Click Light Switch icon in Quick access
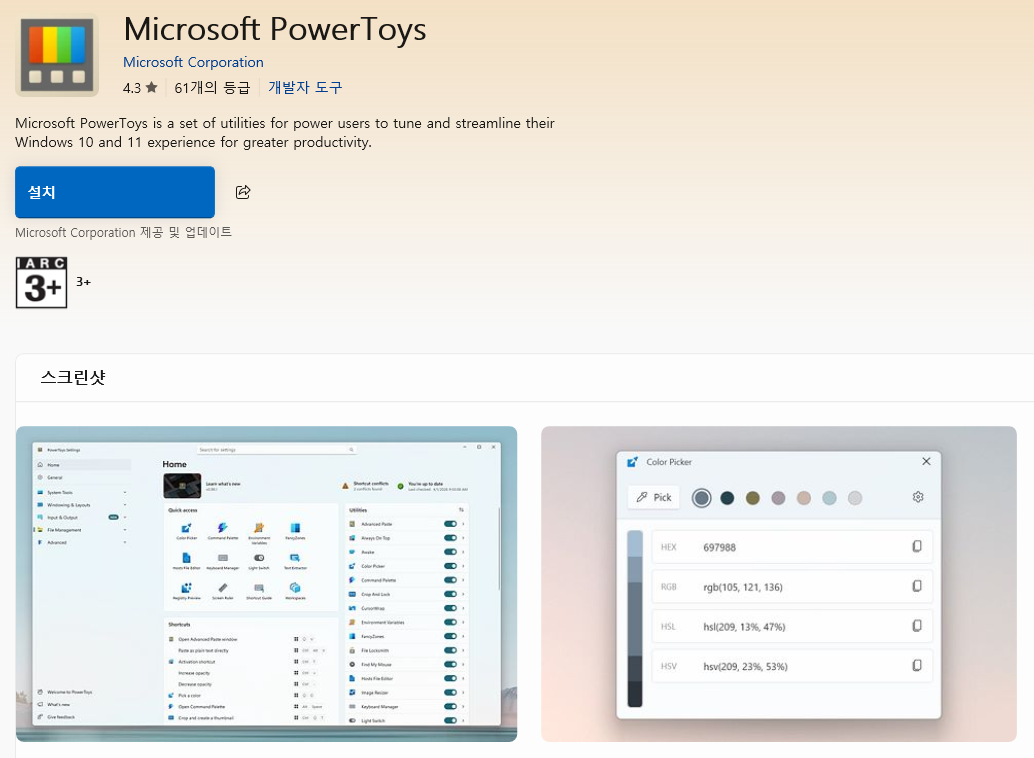This screenshot has height=758, width=1034. 259,558
